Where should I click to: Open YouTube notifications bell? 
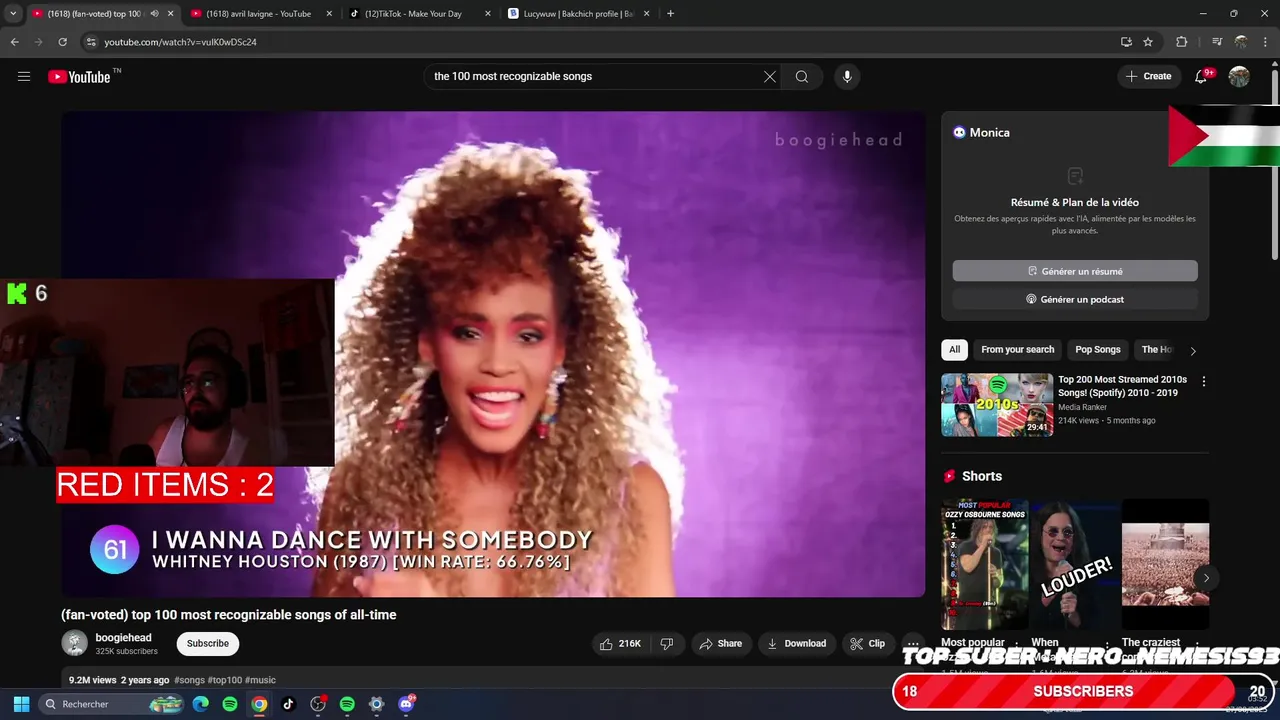1202,76
